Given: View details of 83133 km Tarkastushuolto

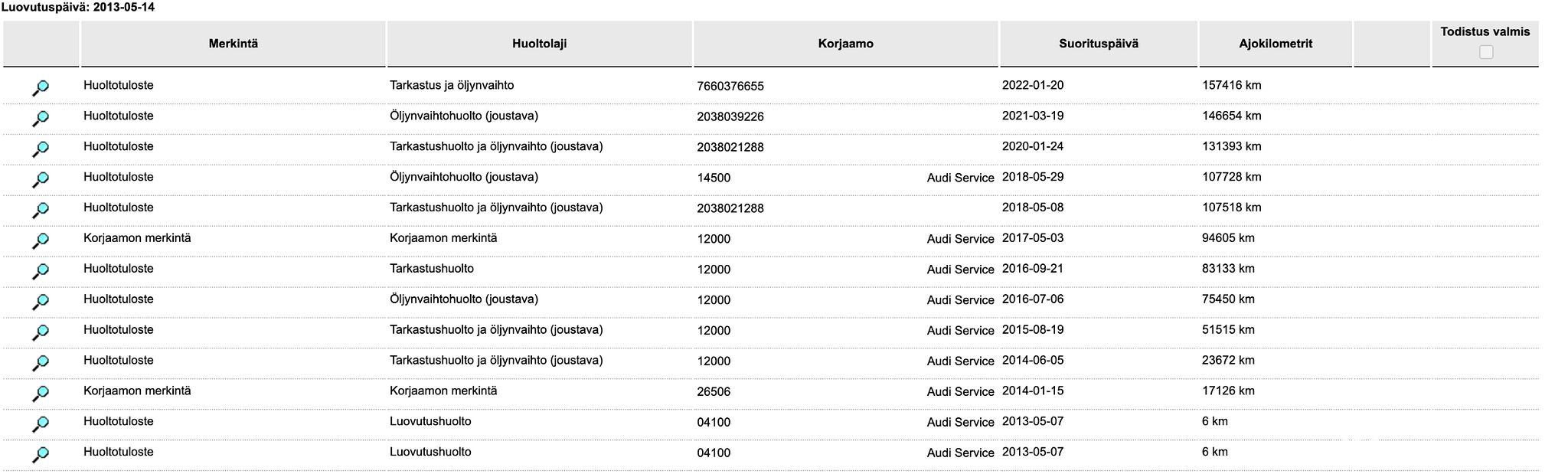Looking at the screenshot, I should 41,272.
